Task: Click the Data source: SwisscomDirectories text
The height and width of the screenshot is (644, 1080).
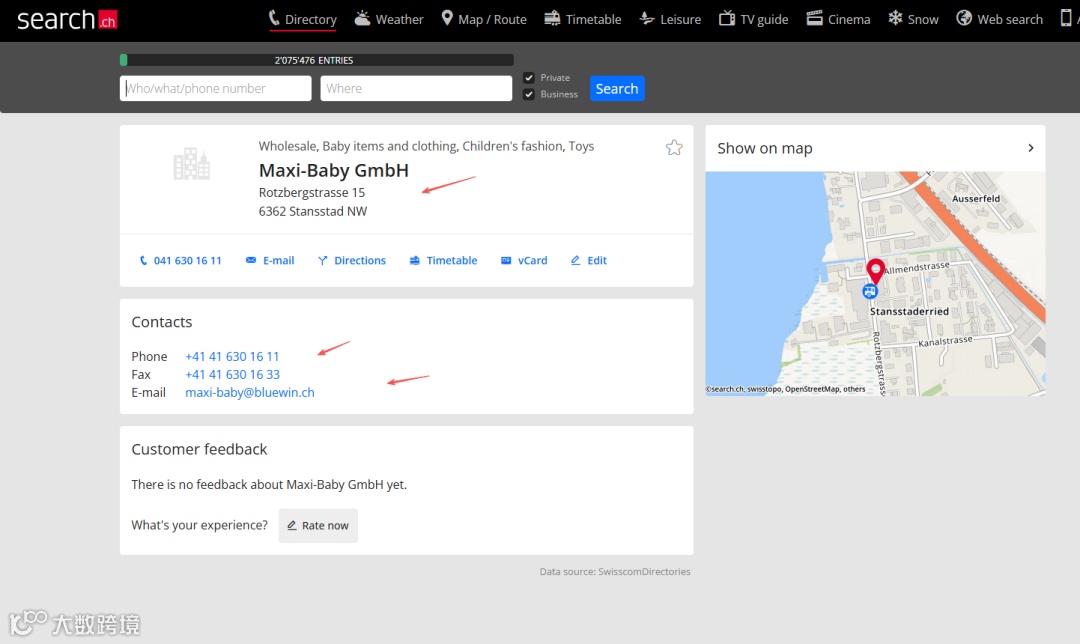Action: point(615,572)
